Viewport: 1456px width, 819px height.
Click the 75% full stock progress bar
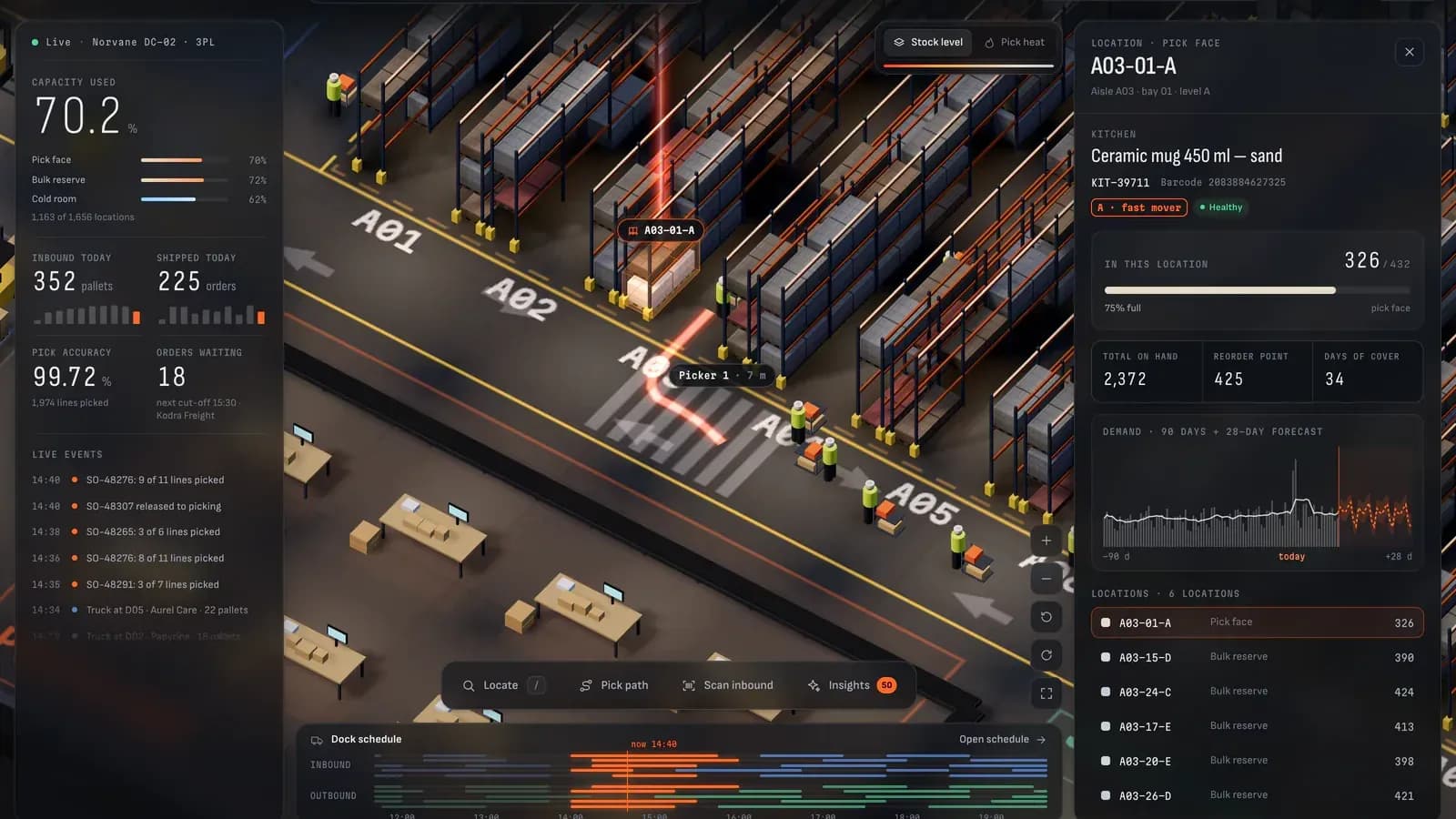coord(1257,290)
